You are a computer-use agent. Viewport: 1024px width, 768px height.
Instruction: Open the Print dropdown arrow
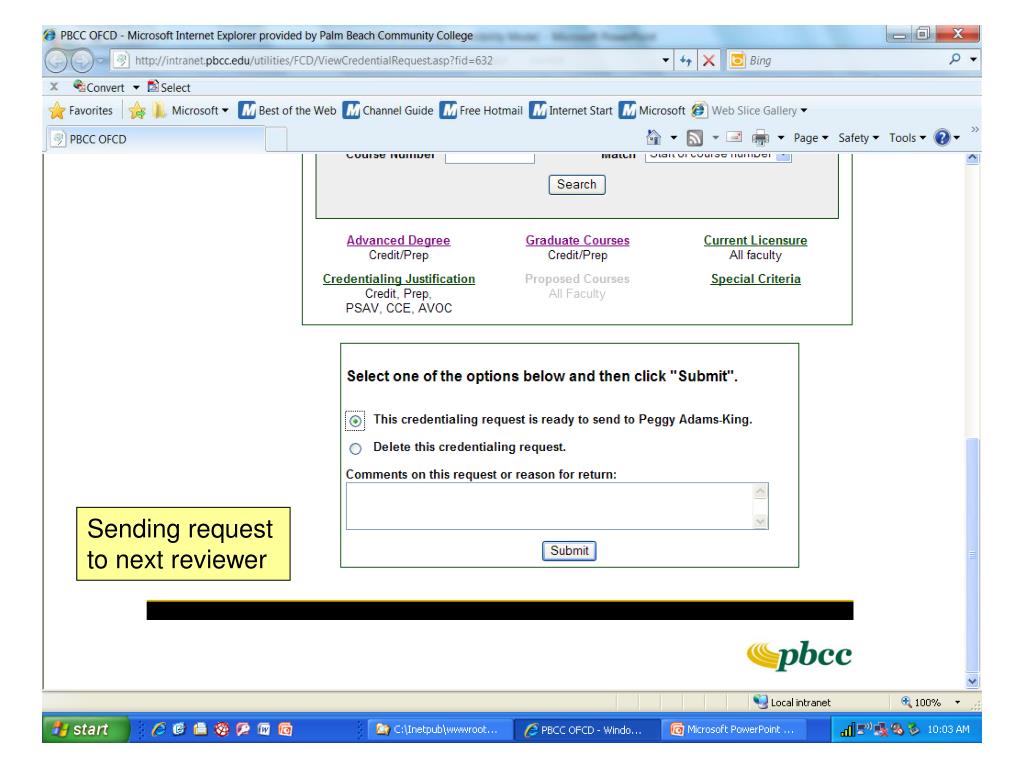pyautogui.click(x=781, y=138)
